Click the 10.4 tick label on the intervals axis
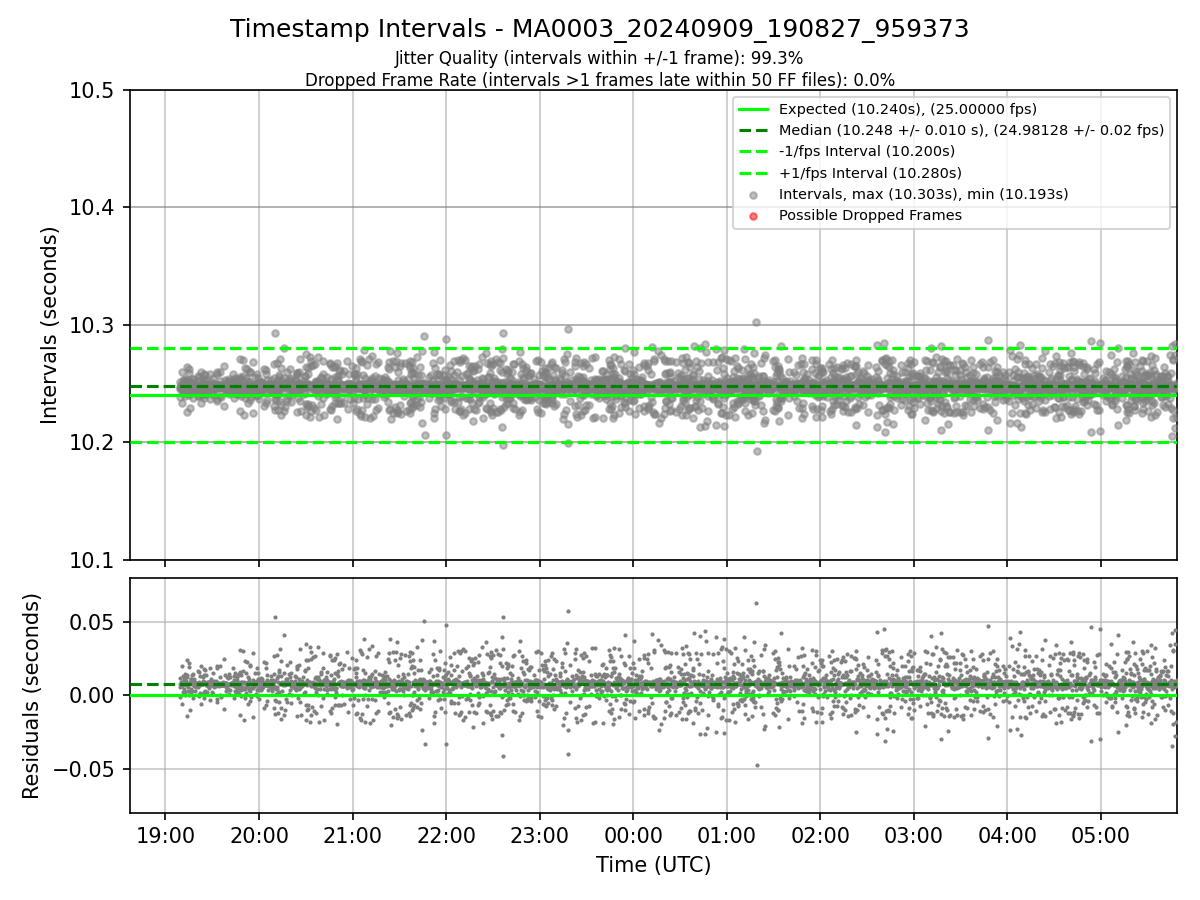 tap(94, 208)
